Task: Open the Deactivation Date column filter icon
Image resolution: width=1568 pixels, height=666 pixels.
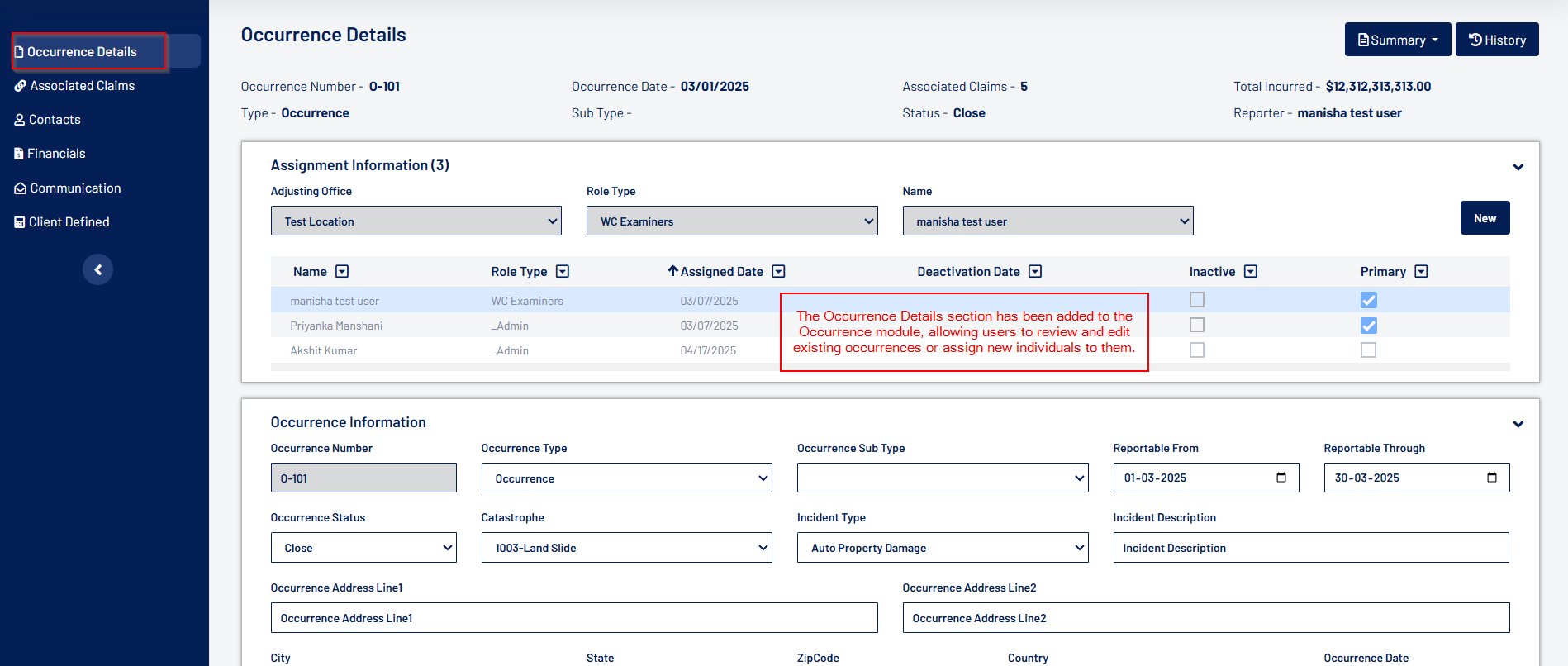Action: tap(1035, 272)
